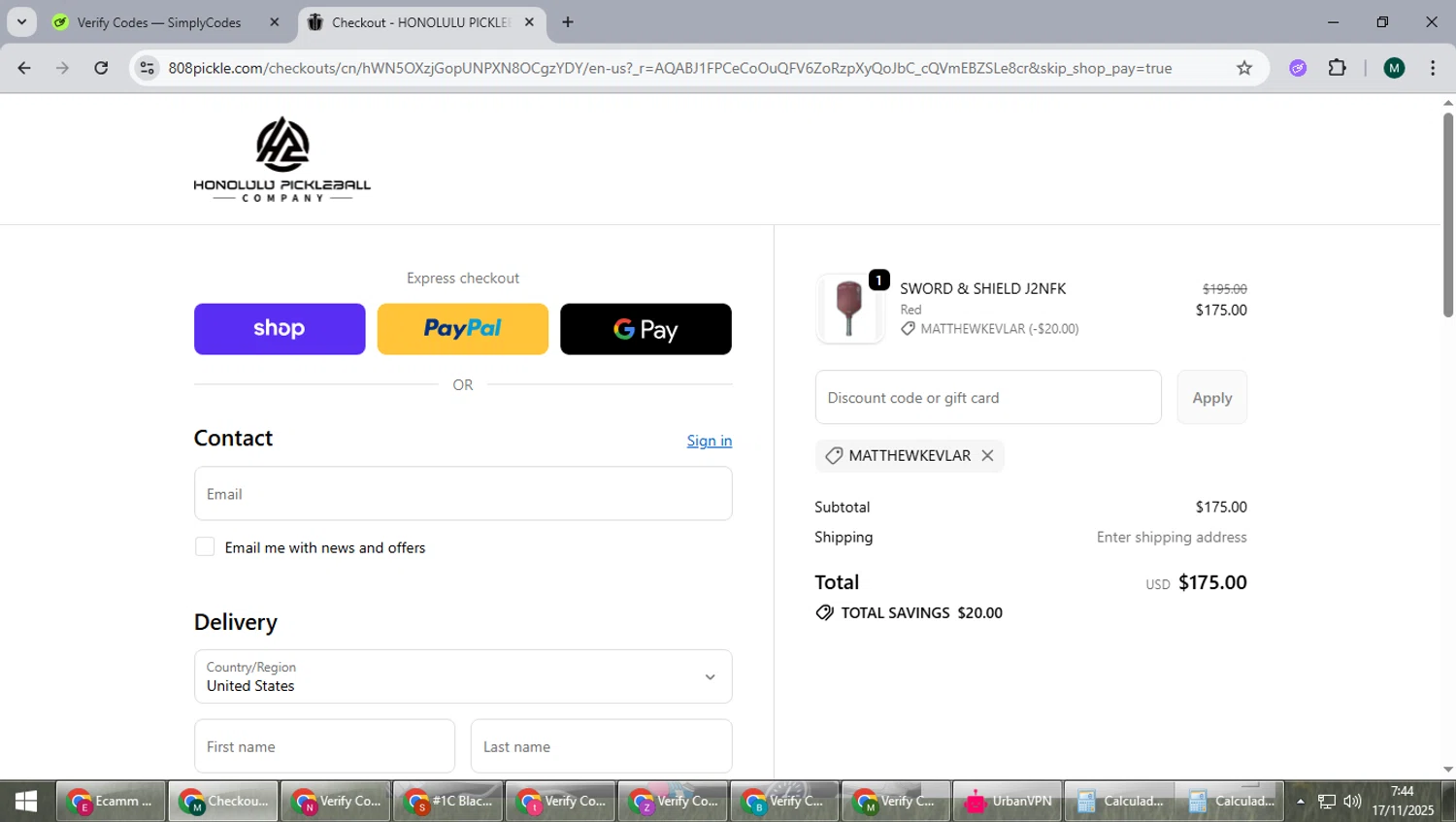Select the total price $175.00
The image size is (1456, 822).
pyautogui.click(x=1212, y=582)
